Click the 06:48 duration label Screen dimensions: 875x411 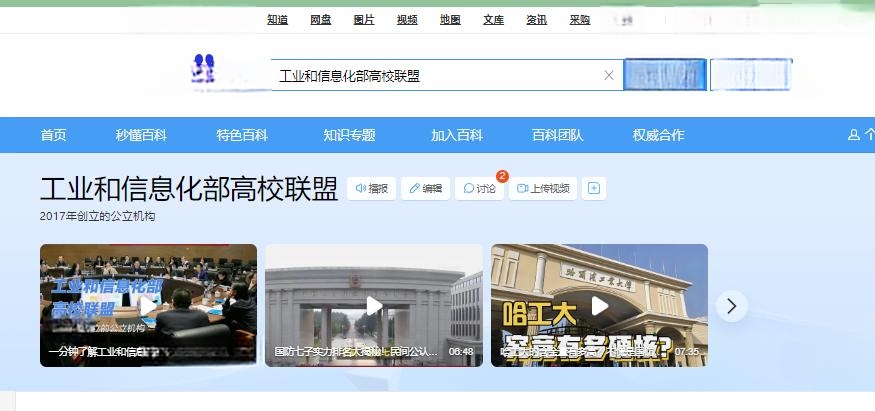click(x=461, y=352)
